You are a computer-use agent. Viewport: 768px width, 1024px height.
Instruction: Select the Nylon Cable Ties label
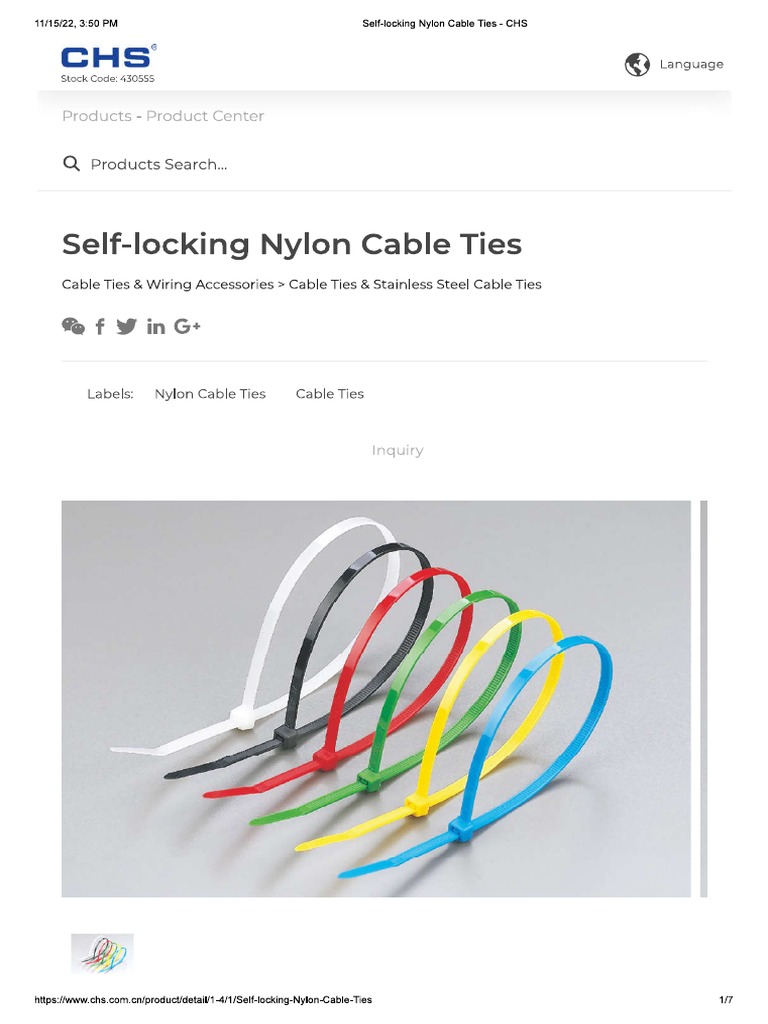pos(210,394)
